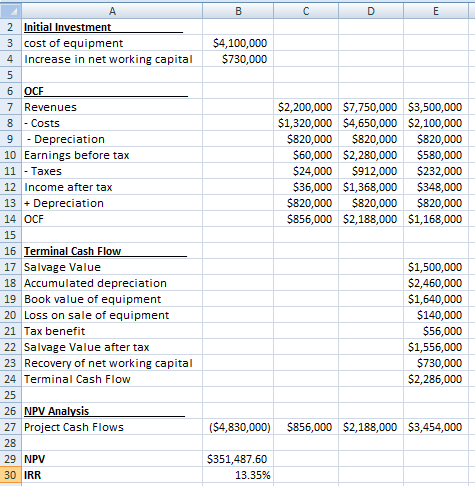Click accumulated depreciation $2,460,000
The height and width of the screenshot is (486, 475).
click(435, 283)
